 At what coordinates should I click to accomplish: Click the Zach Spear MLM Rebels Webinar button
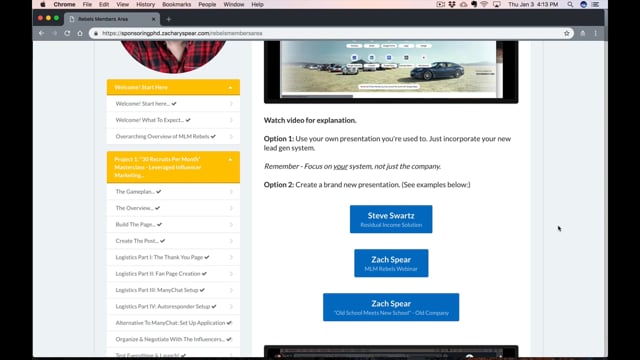pos(391,263)
